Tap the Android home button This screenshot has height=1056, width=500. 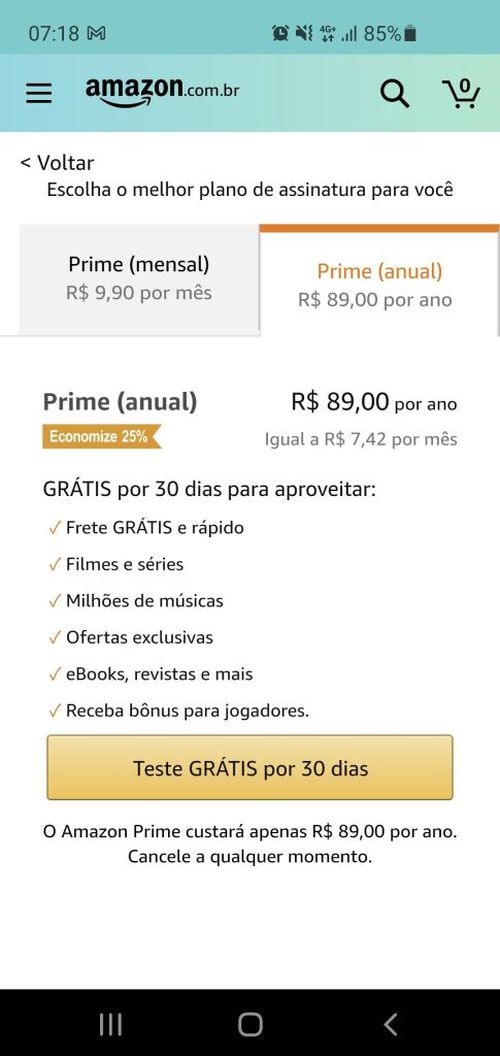(250, 1024)
